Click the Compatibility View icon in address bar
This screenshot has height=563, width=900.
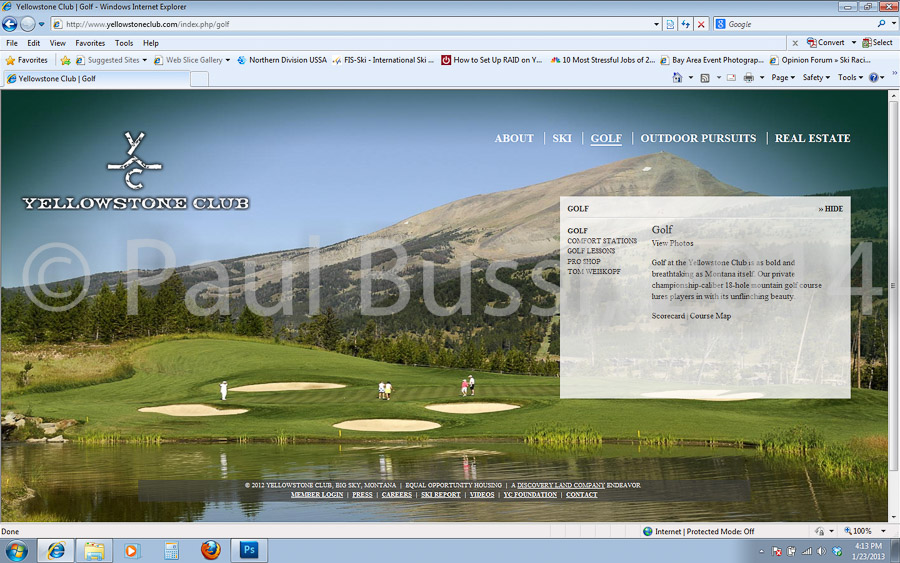click(x=670, y=24)
